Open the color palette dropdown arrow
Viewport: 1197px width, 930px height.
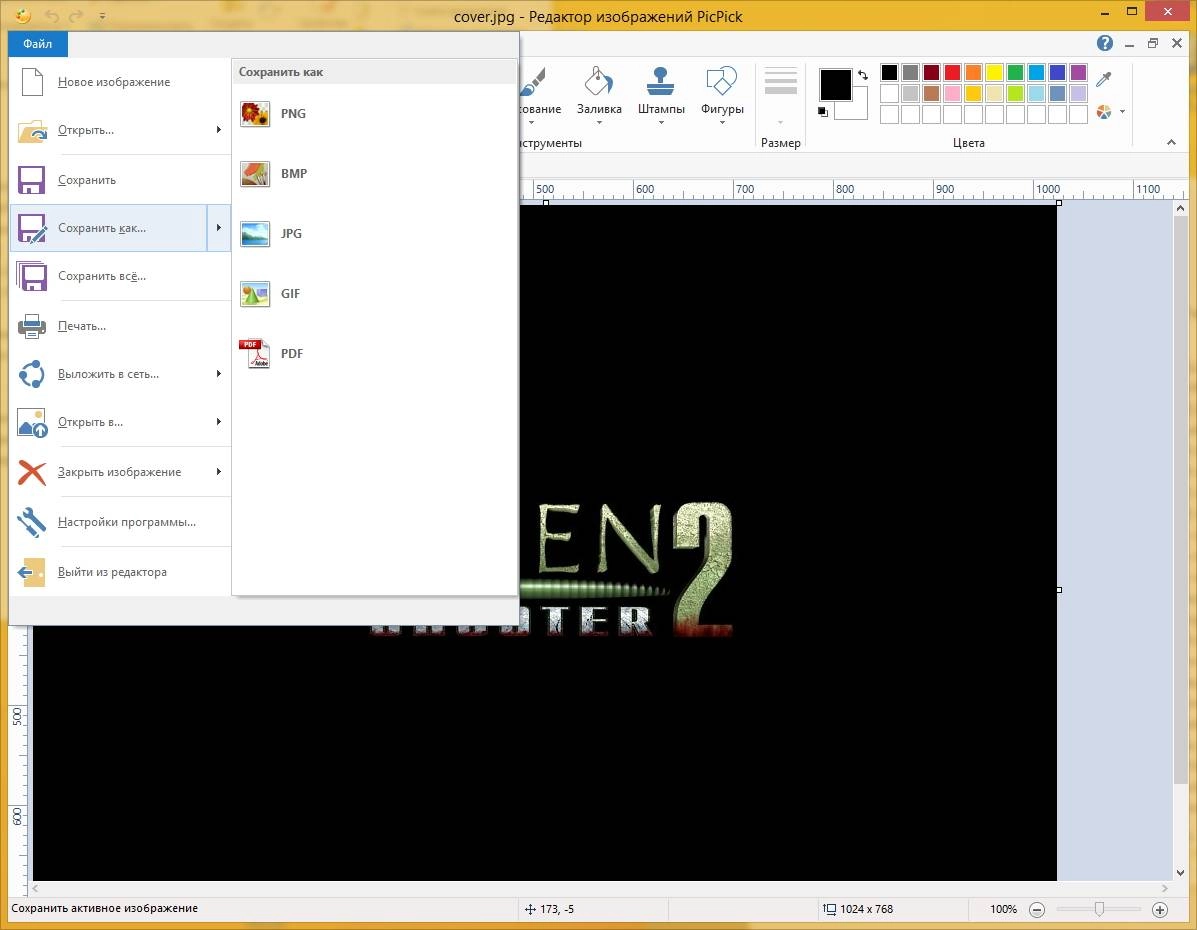[x=1122, y=112]
